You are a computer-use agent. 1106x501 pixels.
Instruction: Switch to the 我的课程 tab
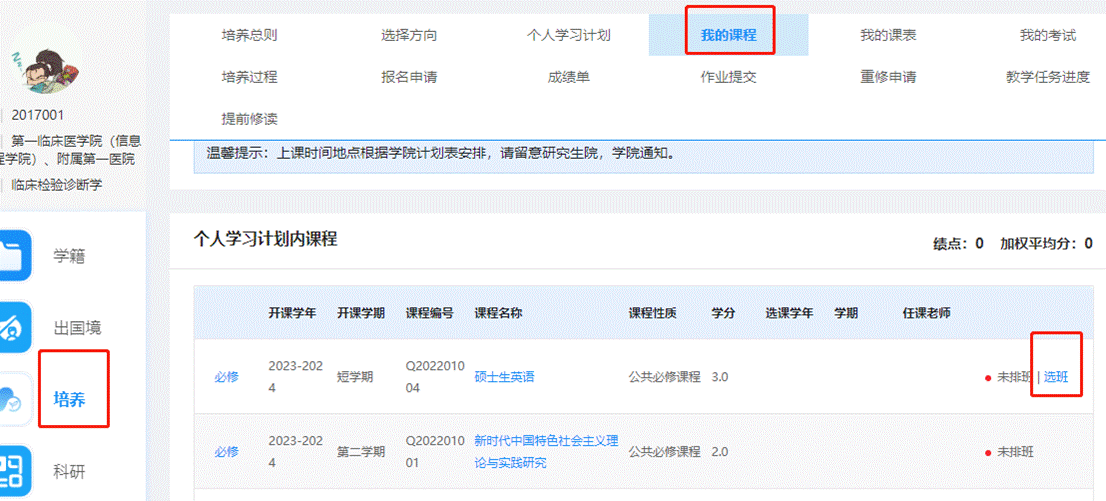tap(728, 35)
